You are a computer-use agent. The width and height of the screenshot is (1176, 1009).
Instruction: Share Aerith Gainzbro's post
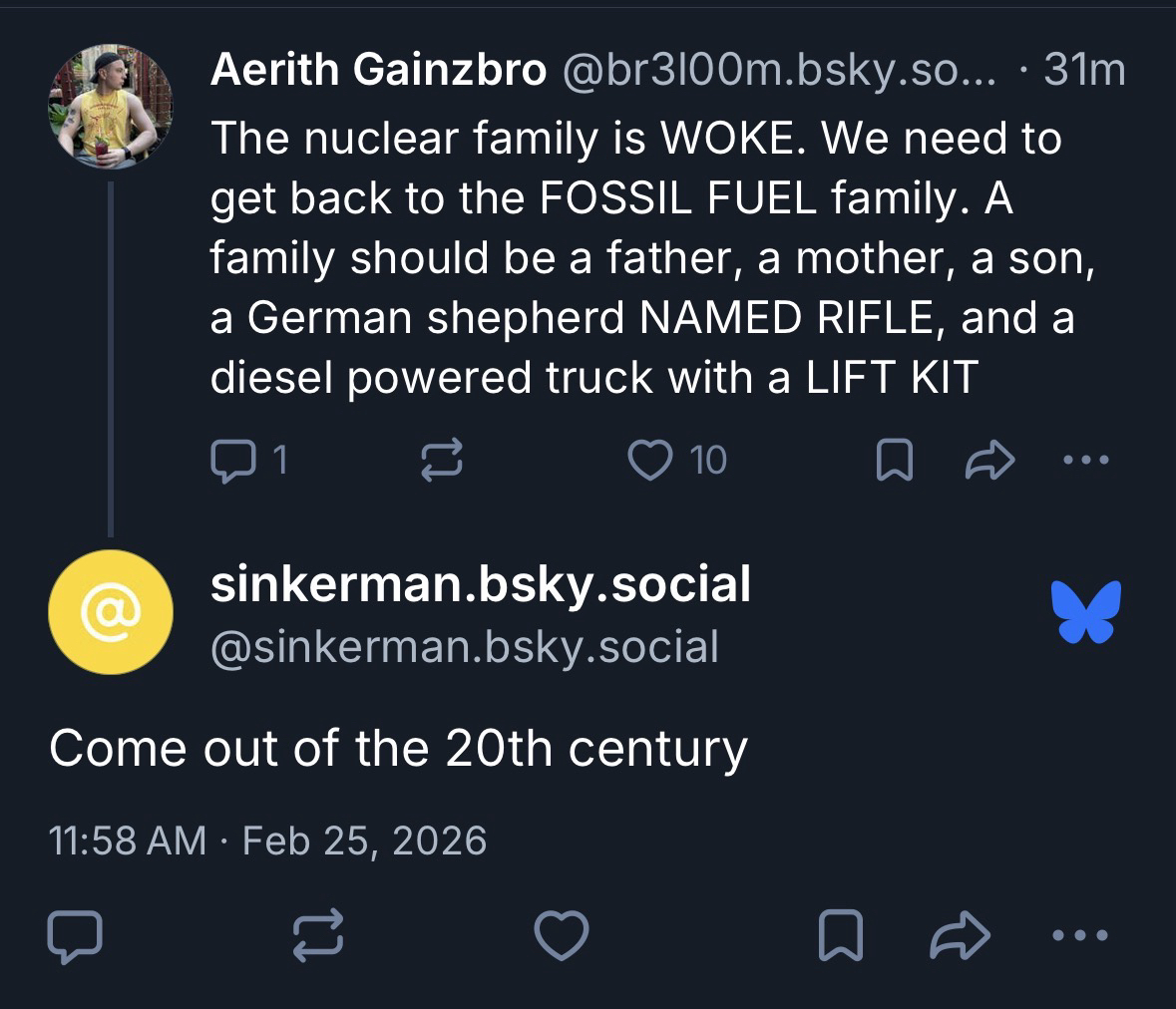(989, 461)
